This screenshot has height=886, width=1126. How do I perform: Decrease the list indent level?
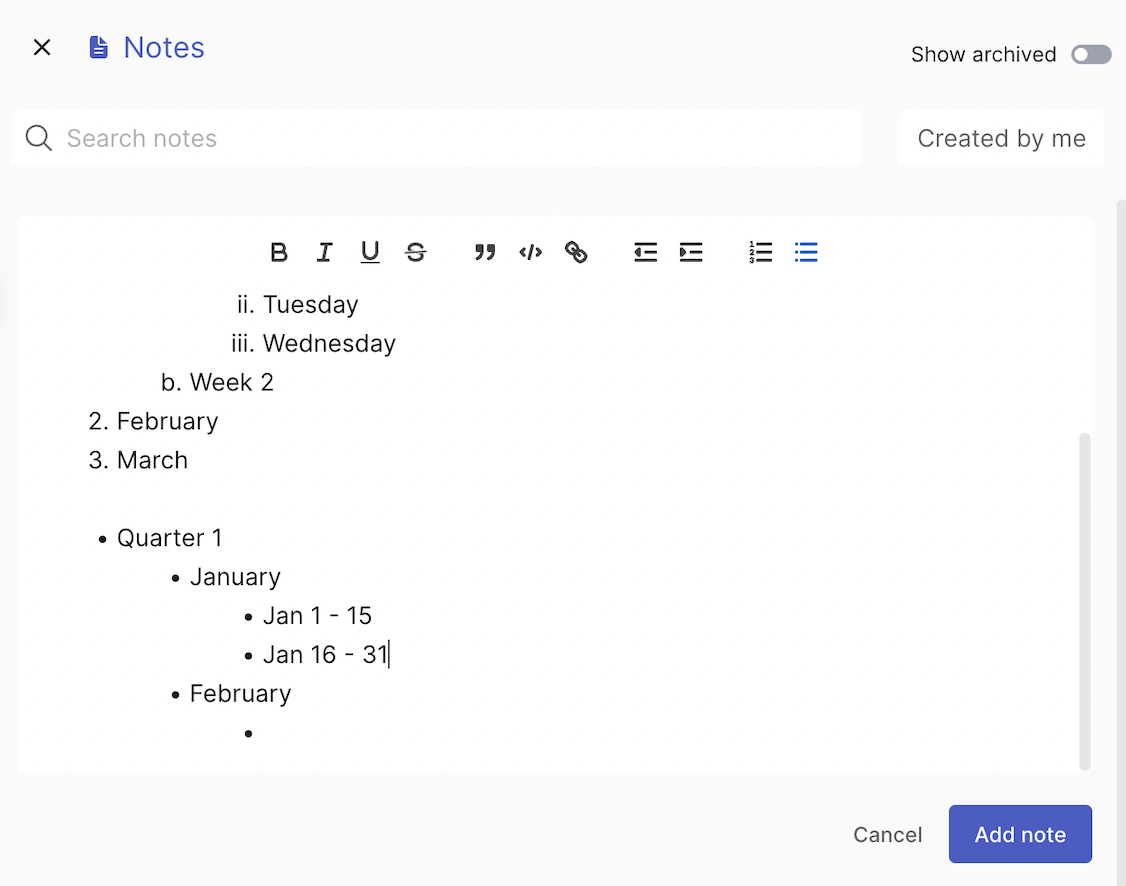point(645,252)
